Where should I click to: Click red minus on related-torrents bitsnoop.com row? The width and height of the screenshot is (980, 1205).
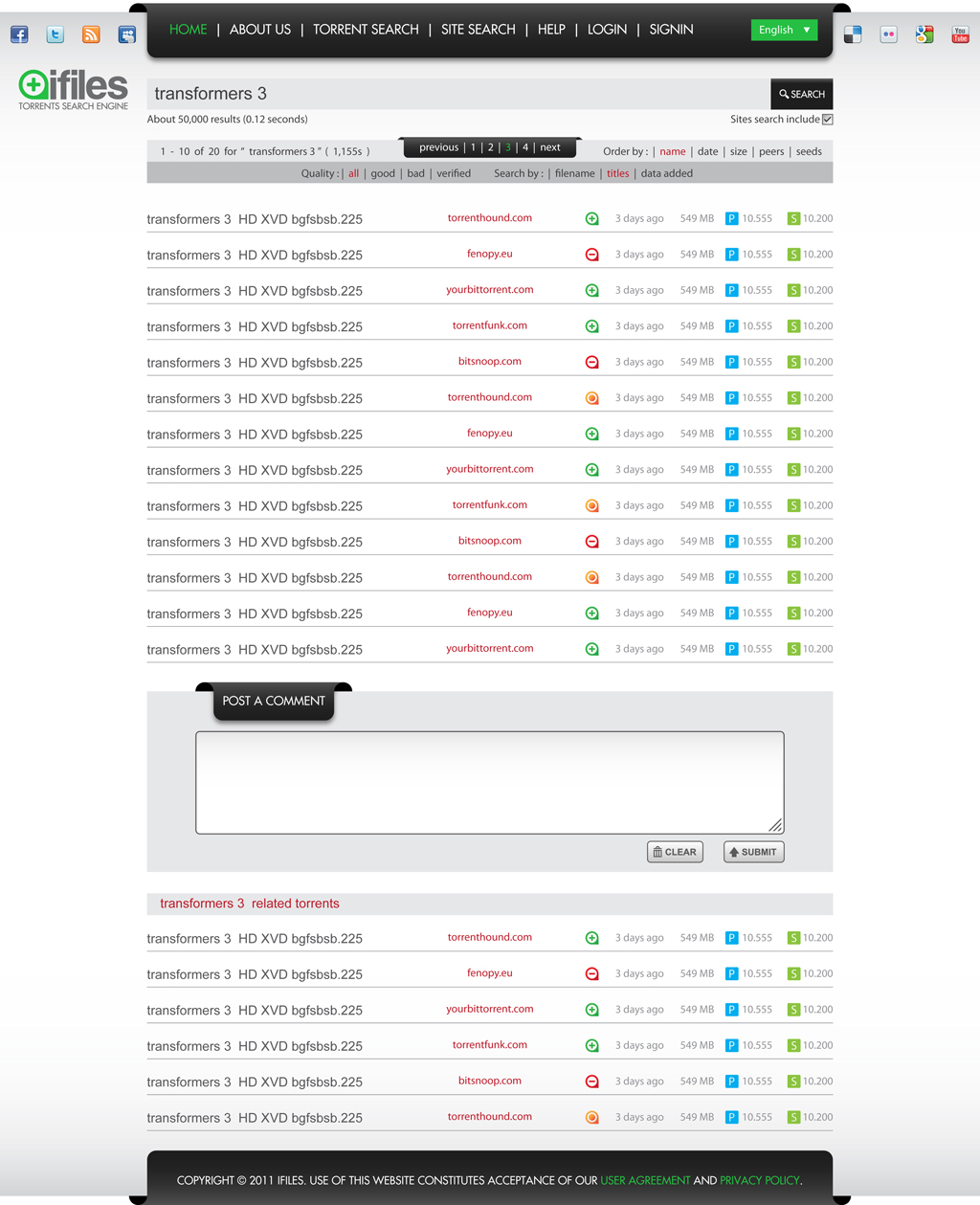coord(592,1082)
